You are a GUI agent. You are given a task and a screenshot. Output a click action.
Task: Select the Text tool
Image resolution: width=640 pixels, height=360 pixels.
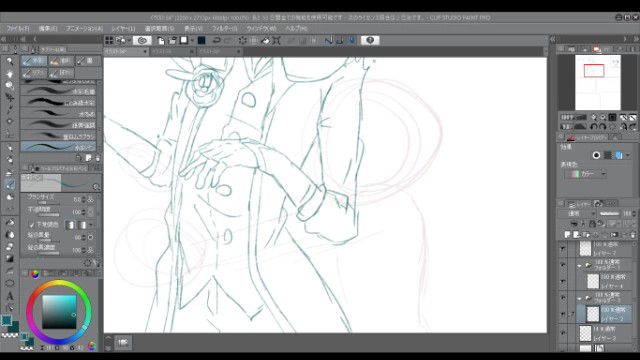[x=9, y=296]
